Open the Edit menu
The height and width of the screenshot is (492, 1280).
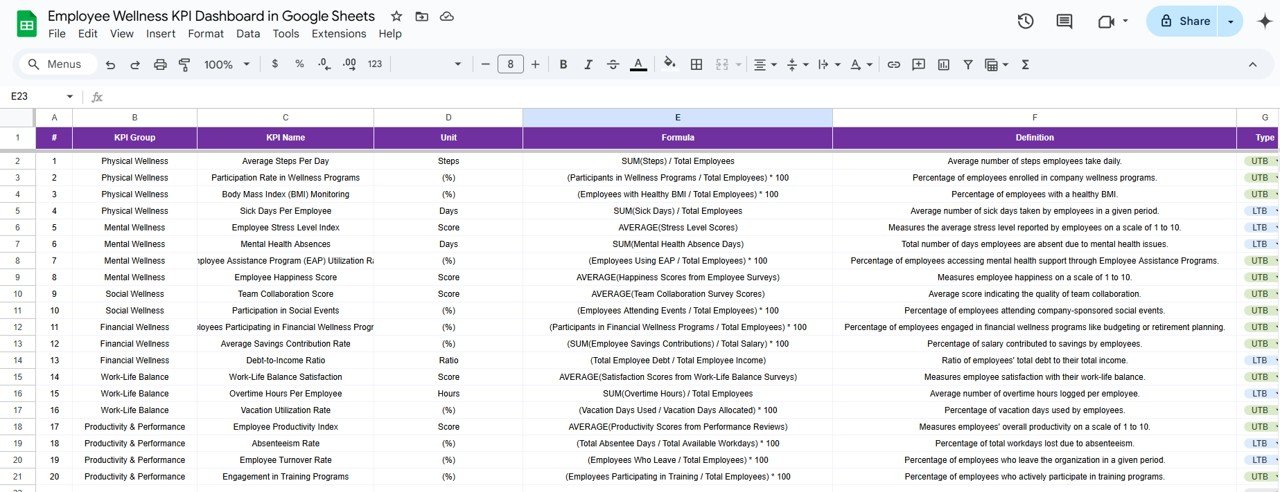pos(88,33)
